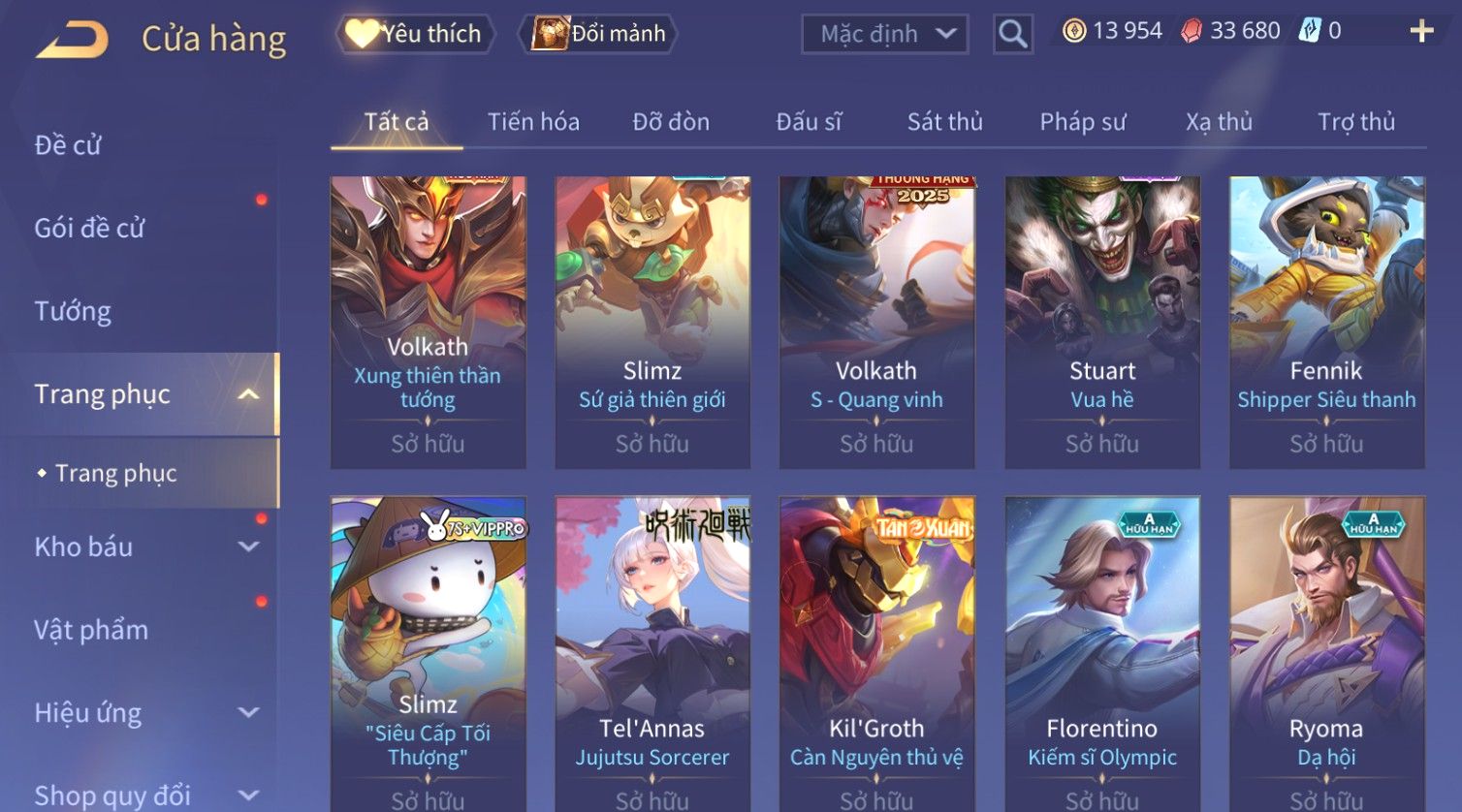Screen dimensions: 1462x812
Task: Open Yêu thích heart favorites
Action: (x=415, y=34)
